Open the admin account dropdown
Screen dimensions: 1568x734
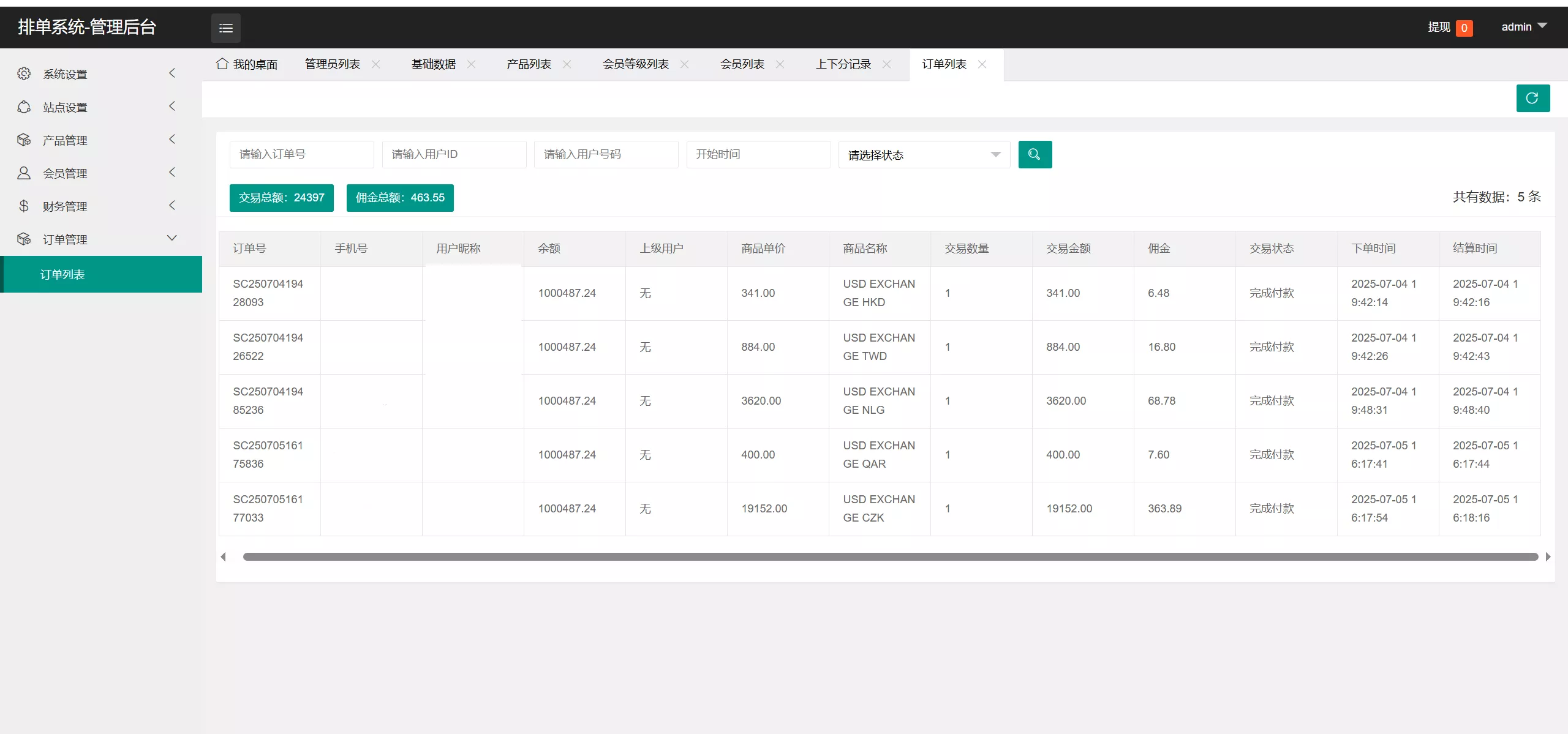coord(1523,27)
